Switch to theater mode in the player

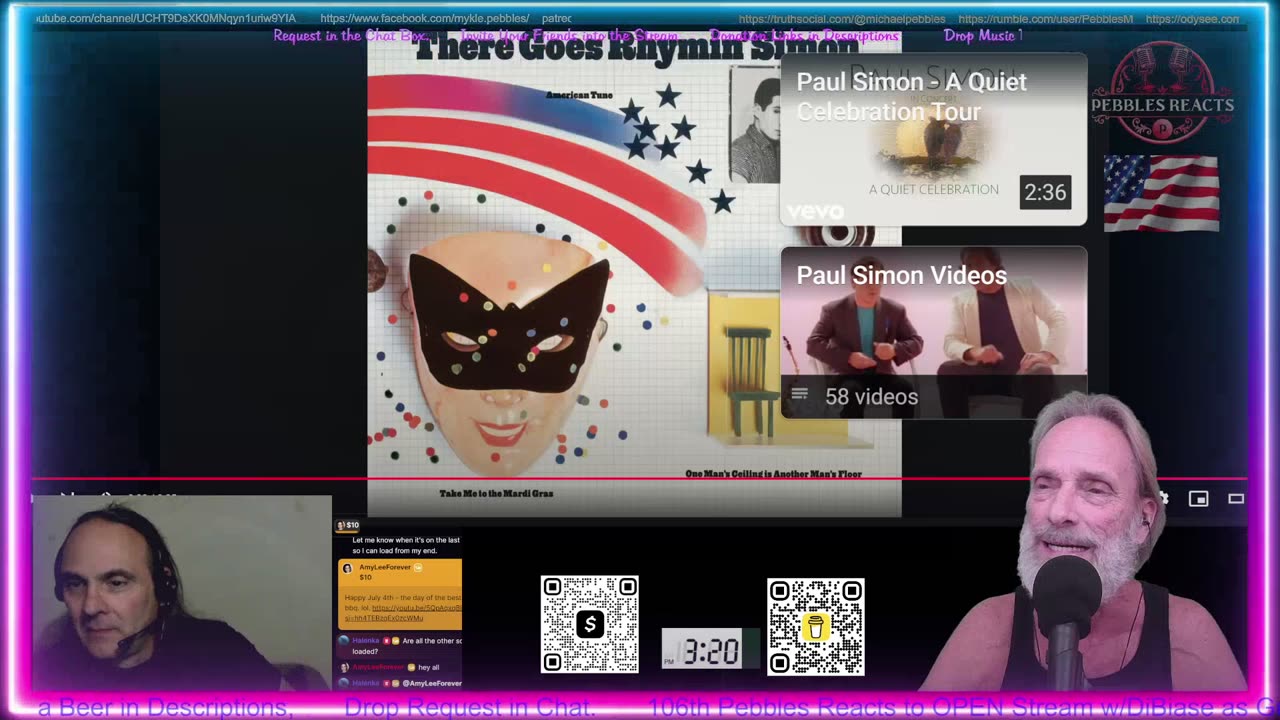click(x=1236, y=498)
